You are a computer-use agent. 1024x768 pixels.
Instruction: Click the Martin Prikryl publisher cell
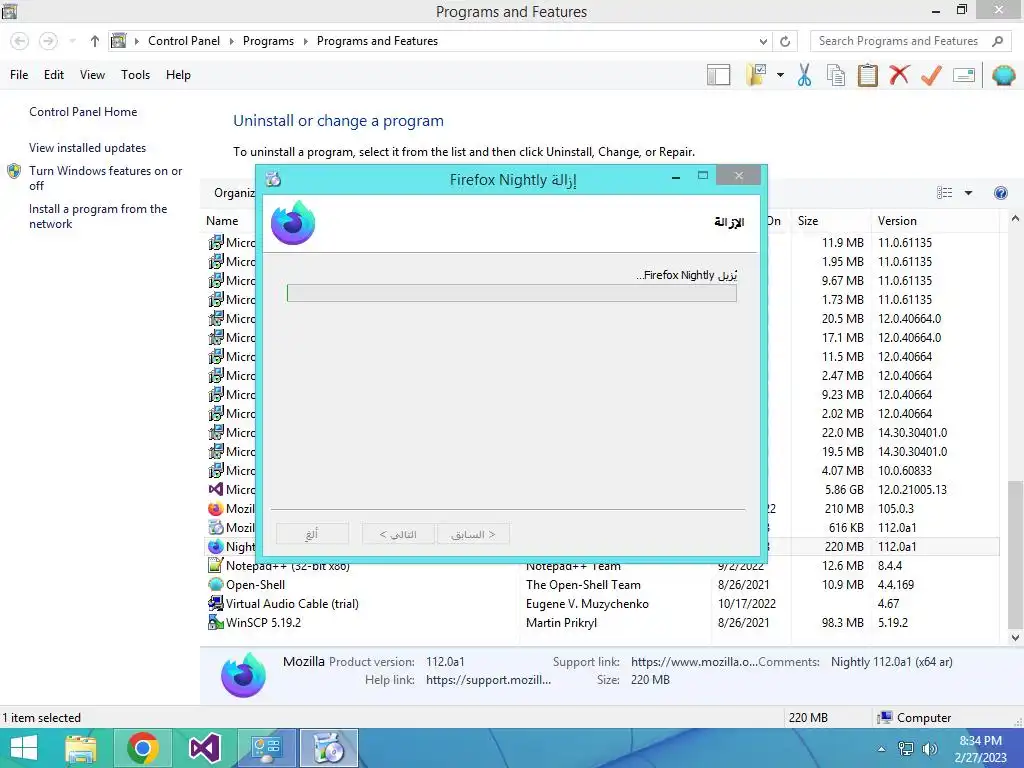562,623
